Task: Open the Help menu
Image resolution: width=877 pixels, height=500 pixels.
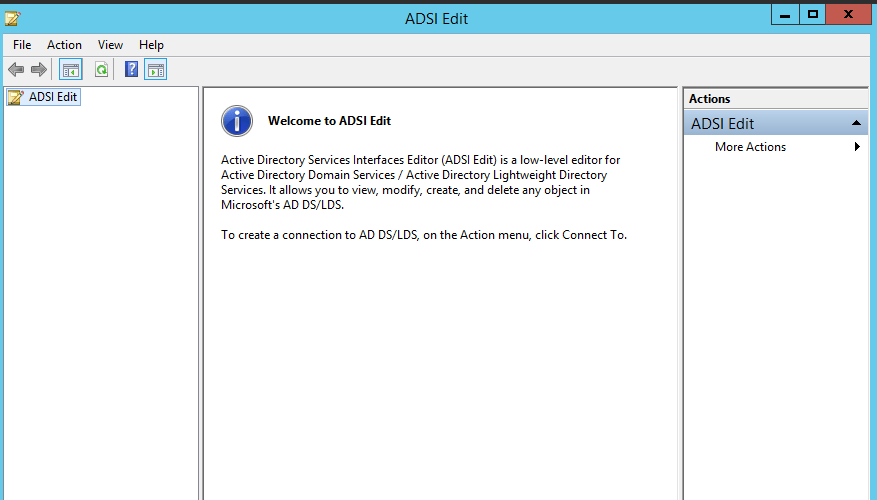Action: [x=151, y=45]
